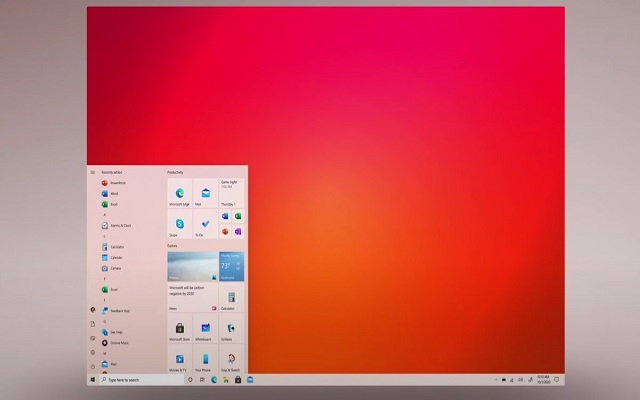Click the Type here to search box
Image resolution: width=640 pixels, height=400 pixels.
point(142,380)
